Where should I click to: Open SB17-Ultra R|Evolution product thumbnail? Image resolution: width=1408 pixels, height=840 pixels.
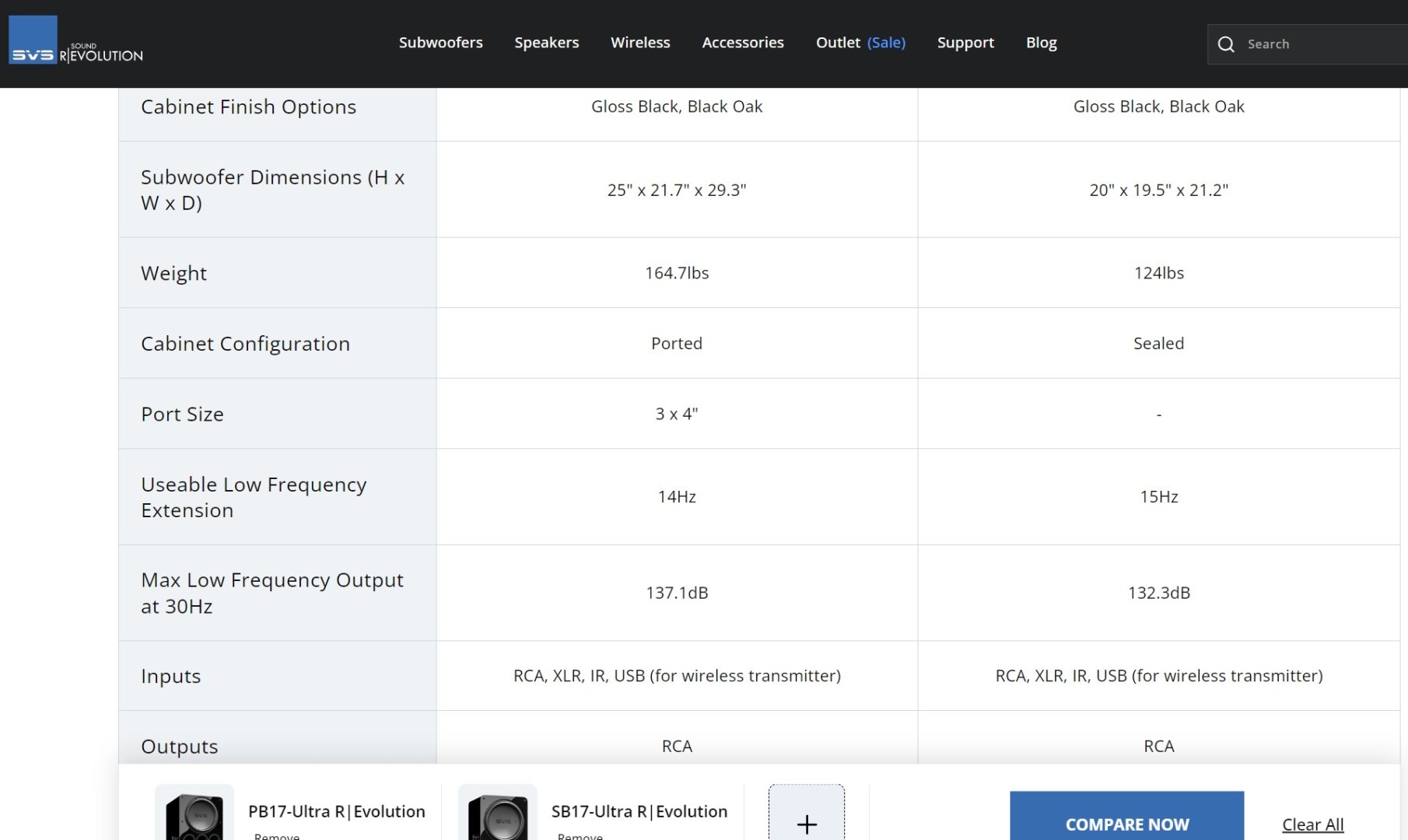(x=498, y=813)
